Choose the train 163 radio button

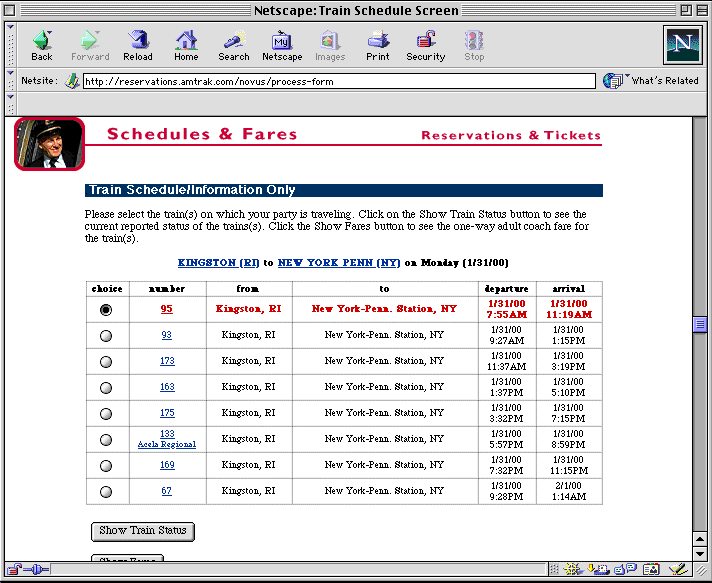(107, 387)
